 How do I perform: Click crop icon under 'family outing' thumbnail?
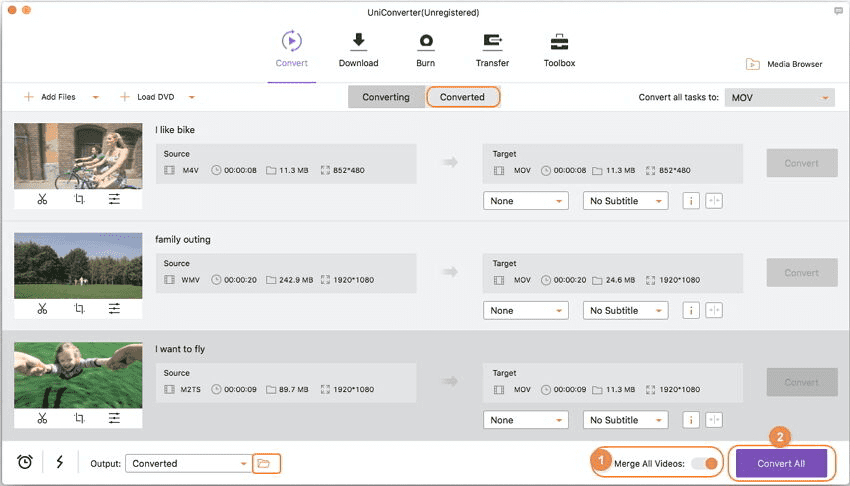tap(79, 309)
